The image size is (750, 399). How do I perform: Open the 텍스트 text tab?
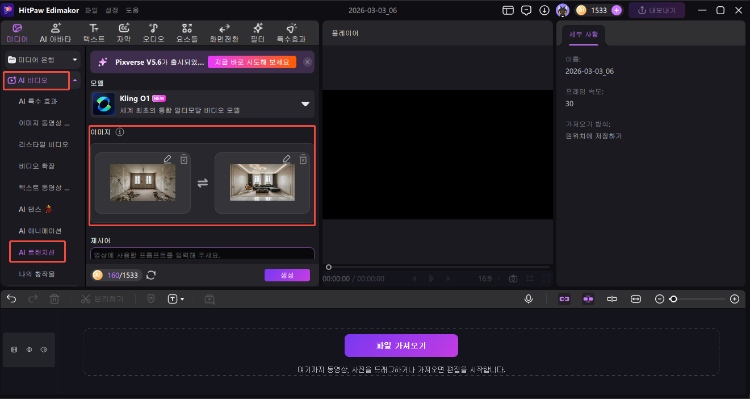coord(94,33)
